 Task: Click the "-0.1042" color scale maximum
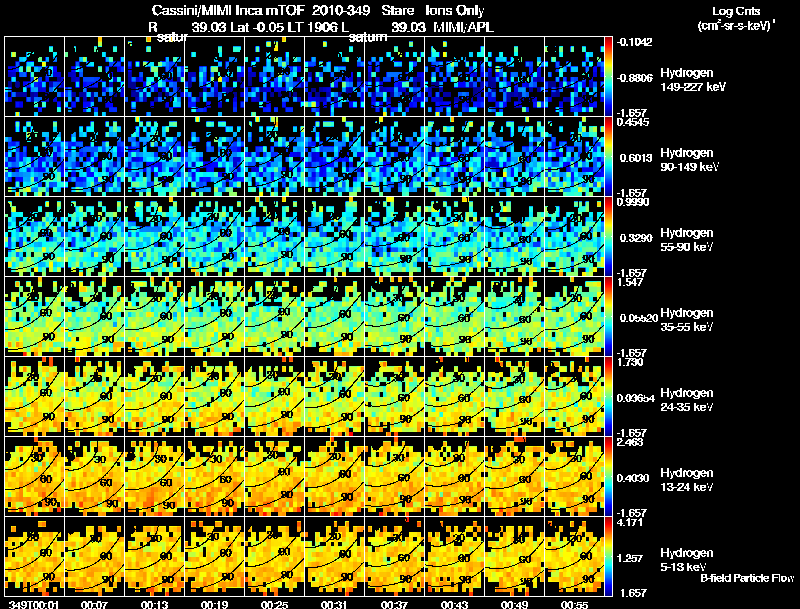pos(635,42)
